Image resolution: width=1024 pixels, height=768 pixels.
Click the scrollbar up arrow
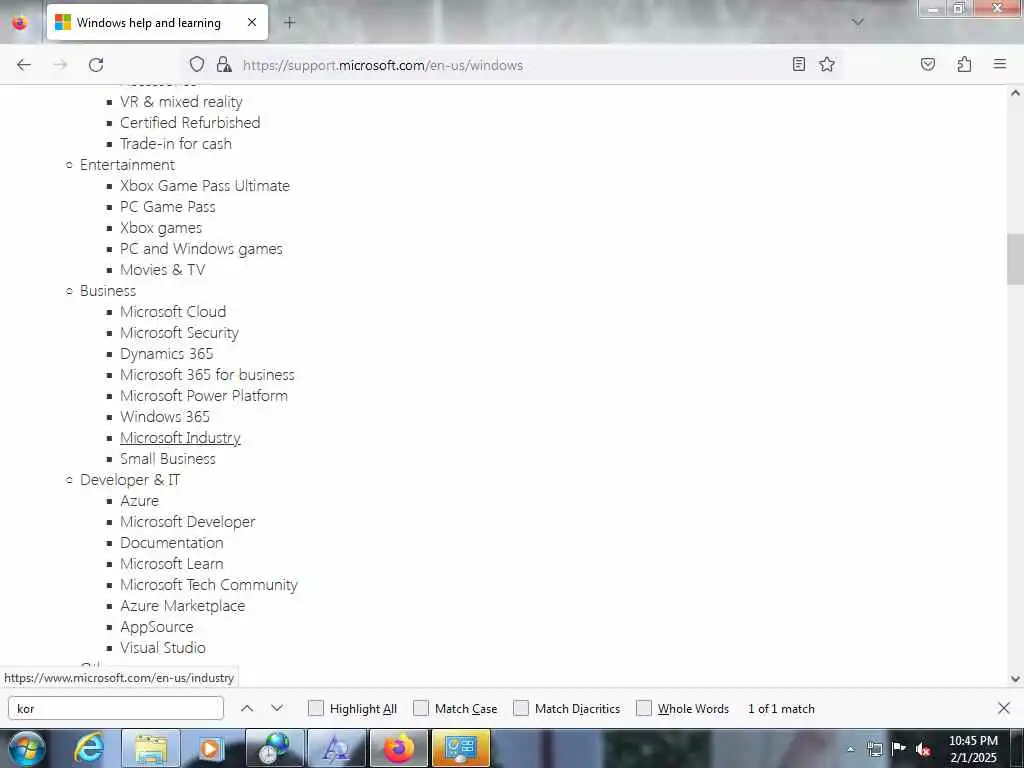tap(1015, 93)
